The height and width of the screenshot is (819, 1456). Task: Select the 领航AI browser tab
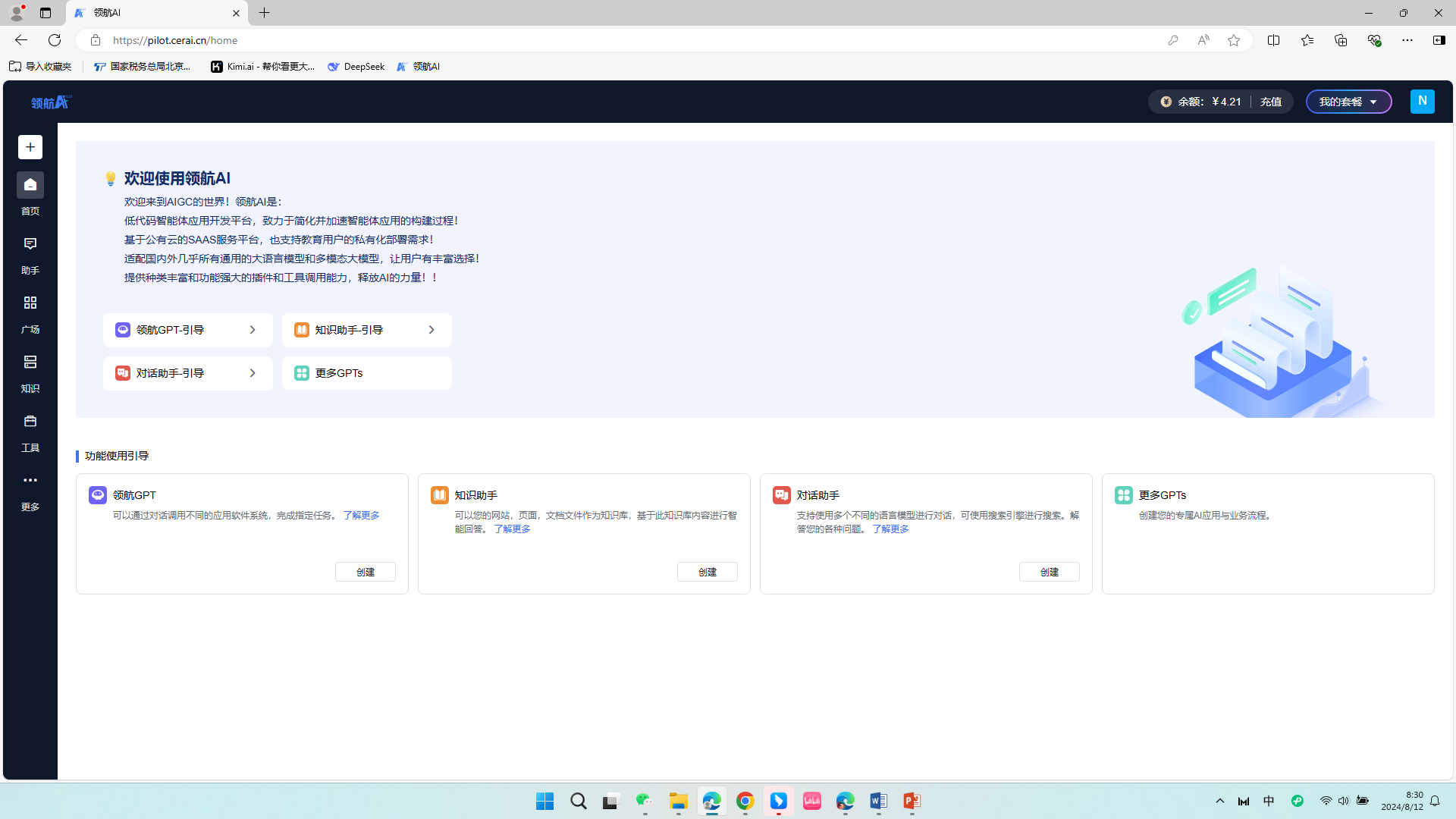click(157, 13)
